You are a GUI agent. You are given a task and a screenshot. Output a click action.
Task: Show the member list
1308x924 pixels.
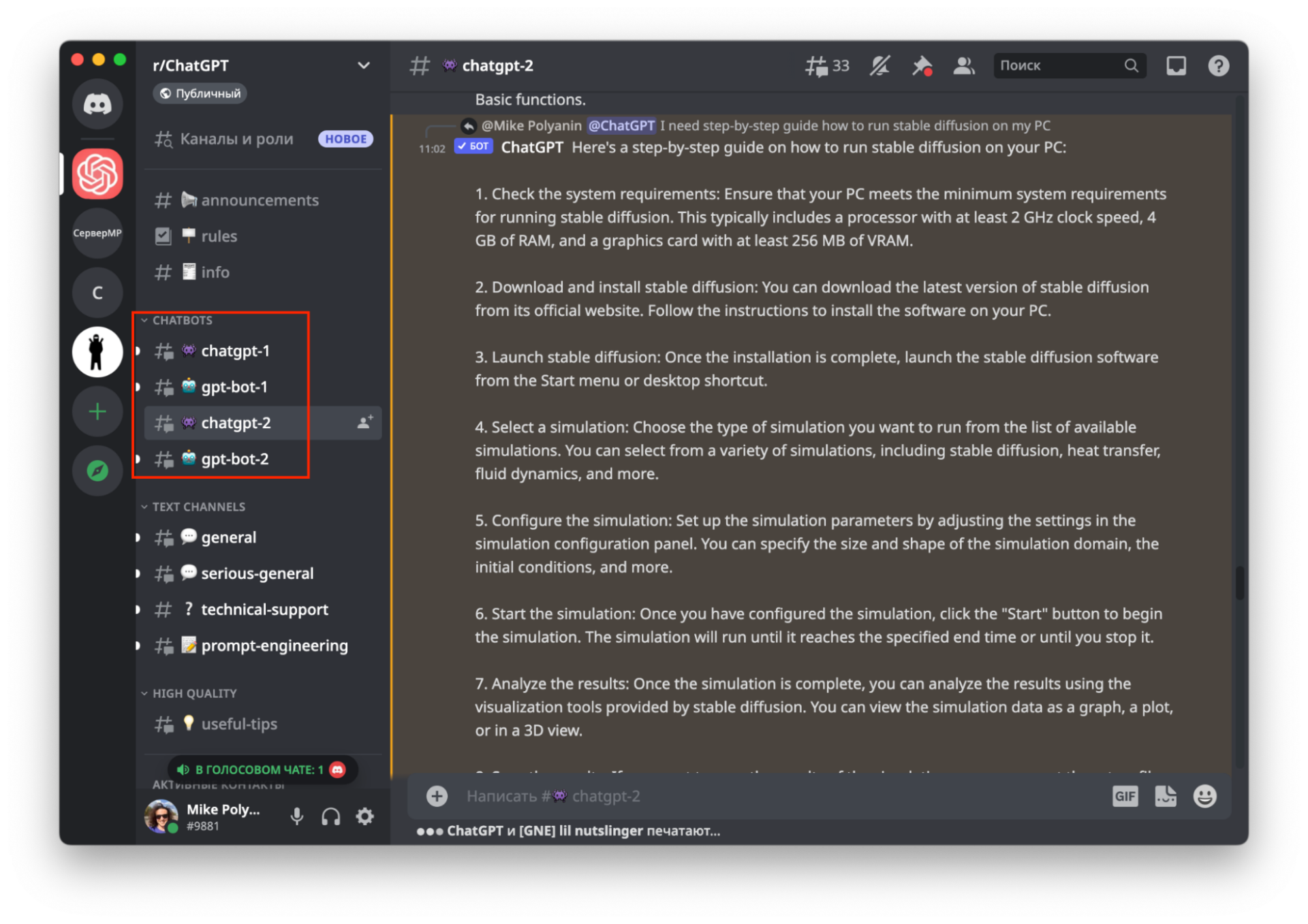pos(964,65)
